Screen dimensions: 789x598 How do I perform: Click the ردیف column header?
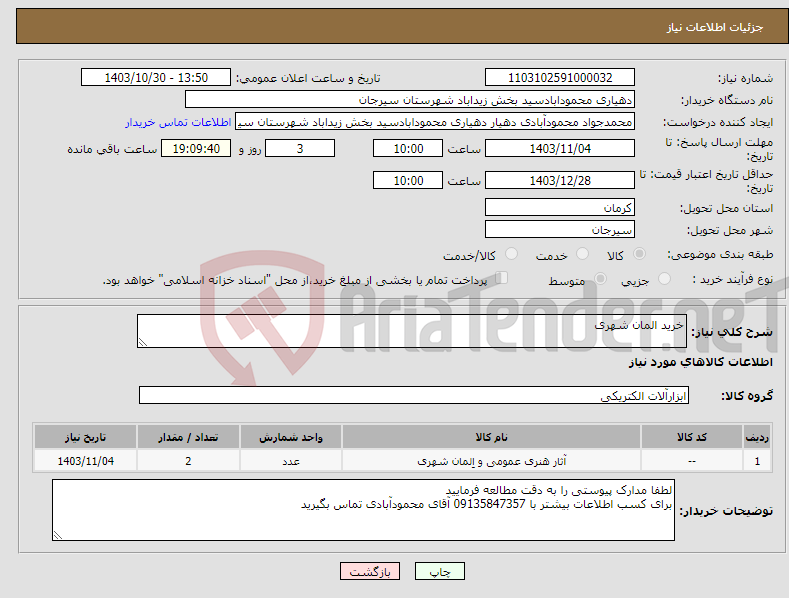point(757,437)
